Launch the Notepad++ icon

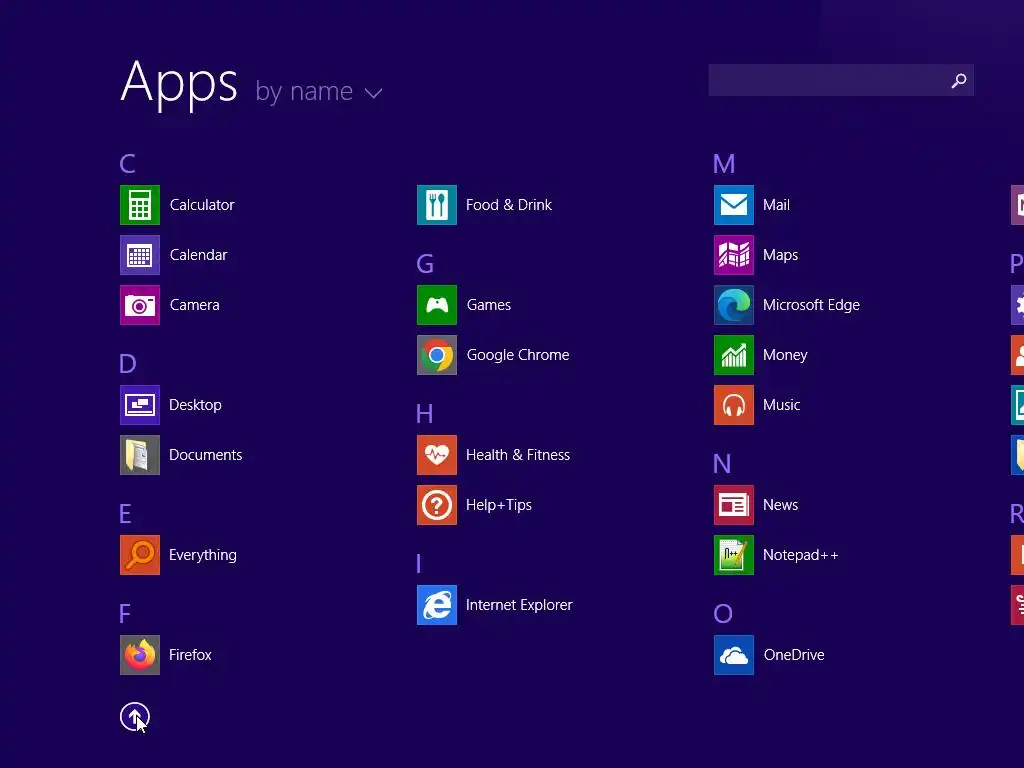[x=734, y=555]
